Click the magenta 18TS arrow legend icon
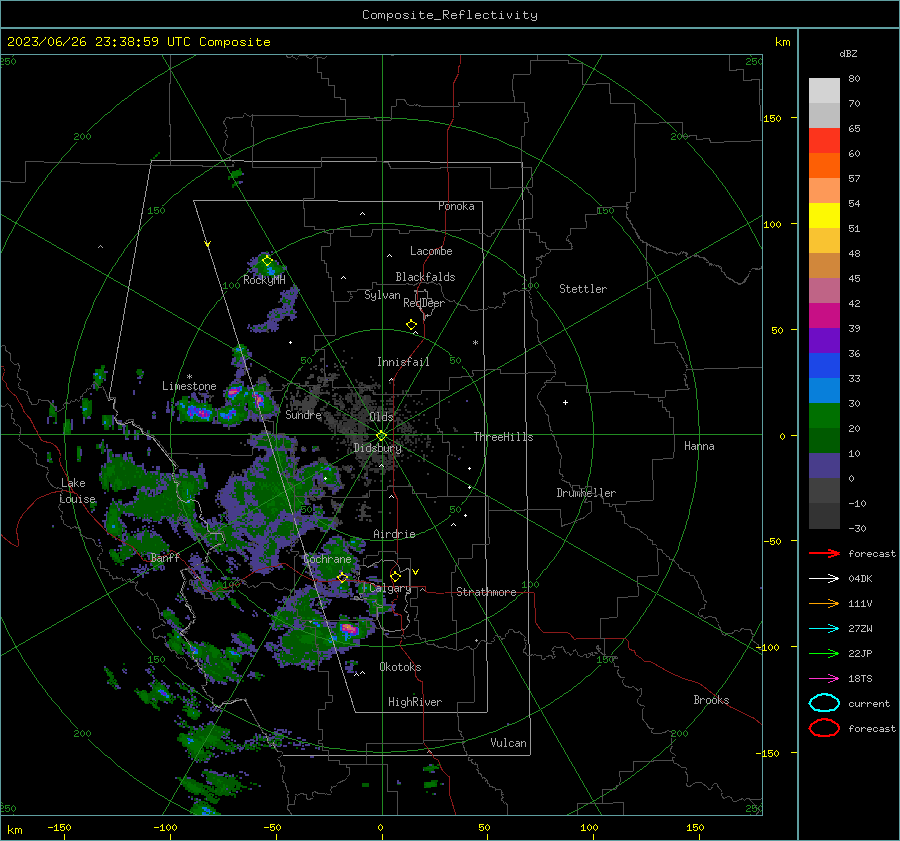The image size is (900, 841). [824, 679]
